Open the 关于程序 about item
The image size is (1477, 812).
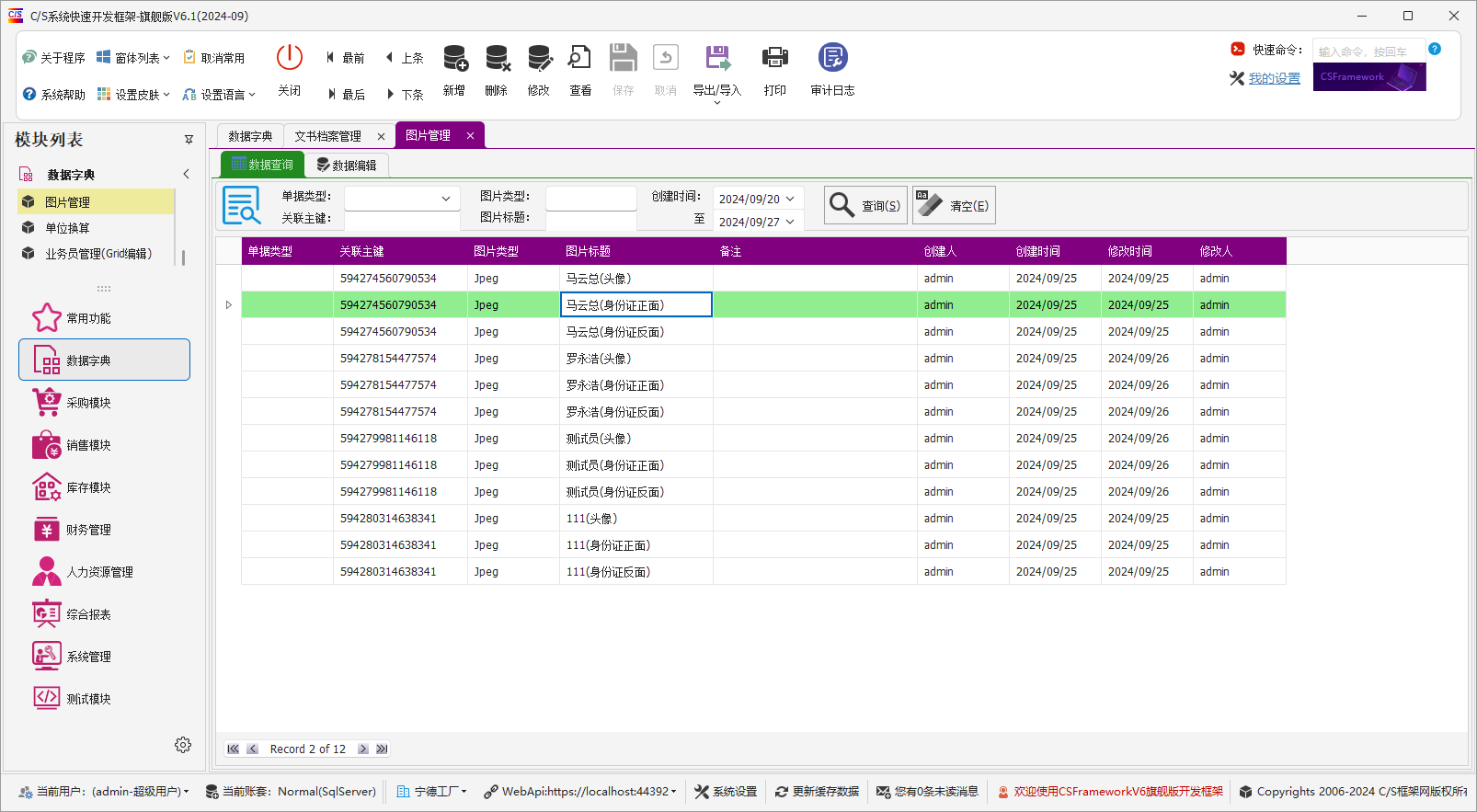tap(53, 58)
